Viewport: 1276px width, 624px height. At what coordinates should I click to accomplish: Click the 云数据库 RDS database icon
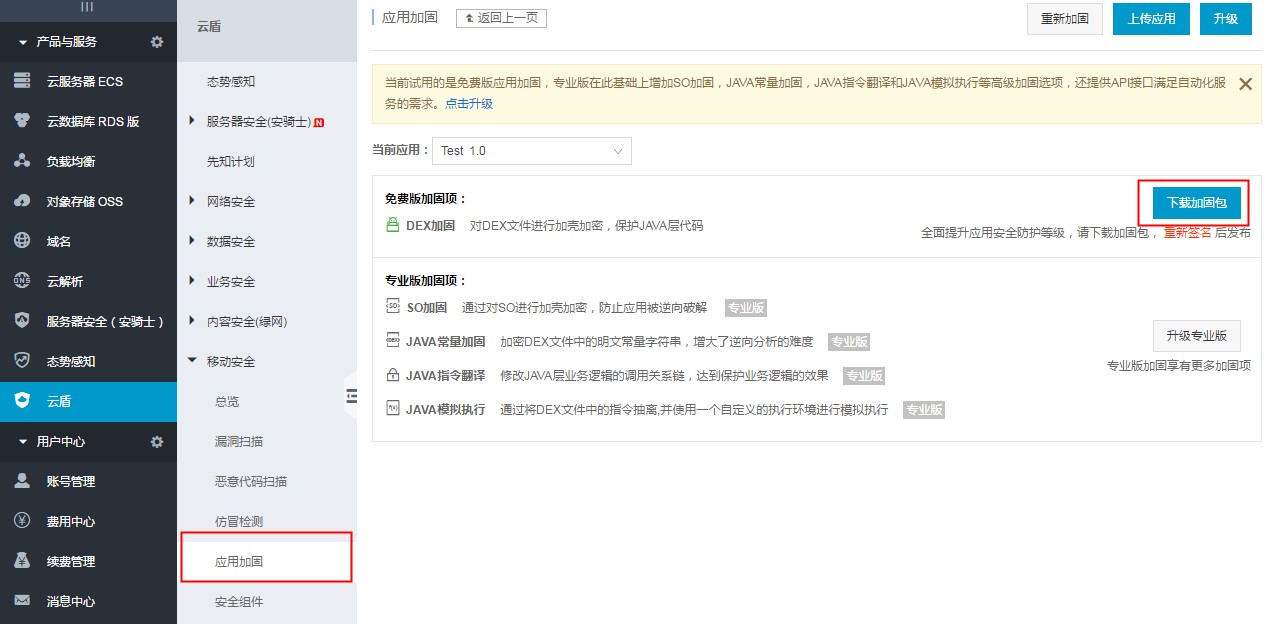pyautogui.click(x=22, y=121)
